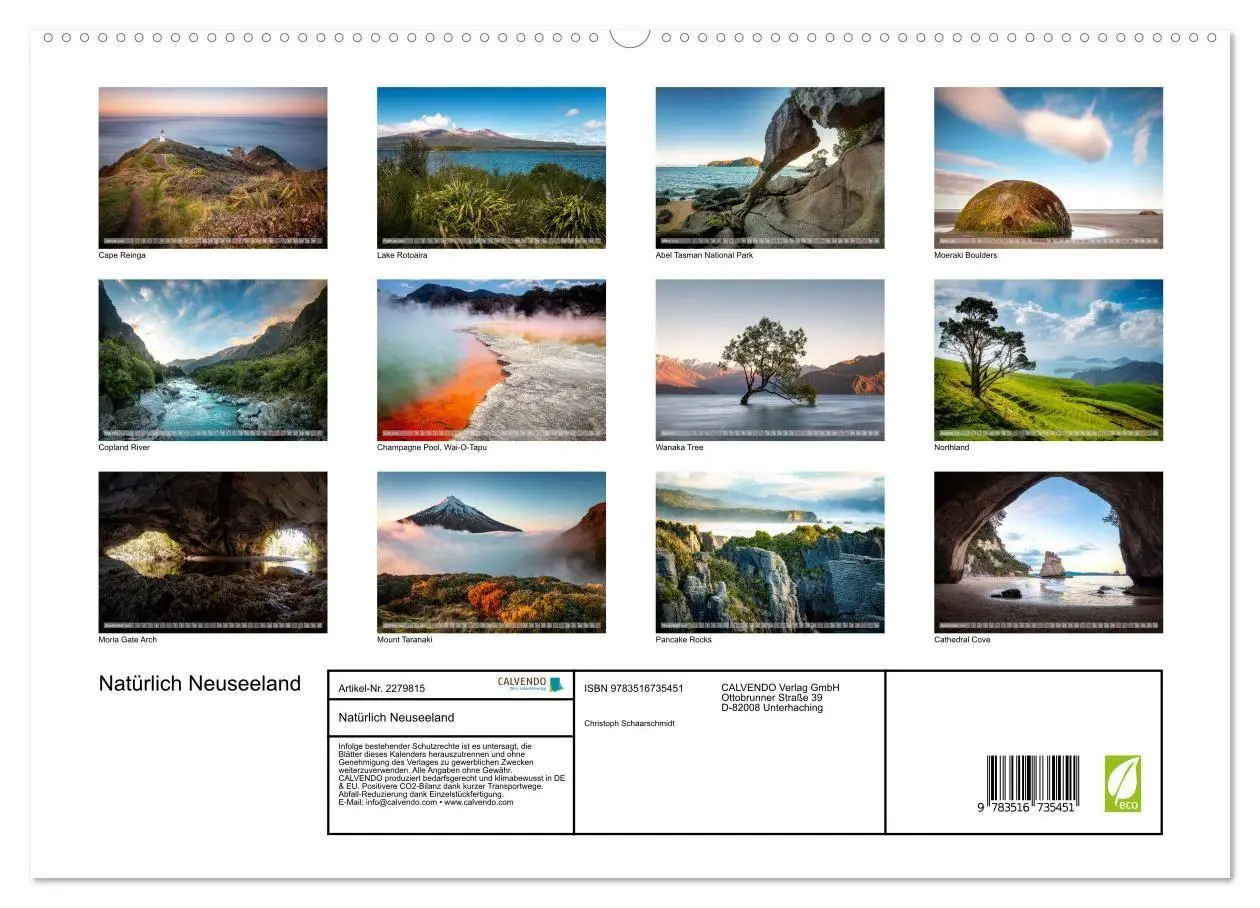
Task: Select the Champagne Pool Wai-O-Tapu image
Action: [x=491, y=360]
